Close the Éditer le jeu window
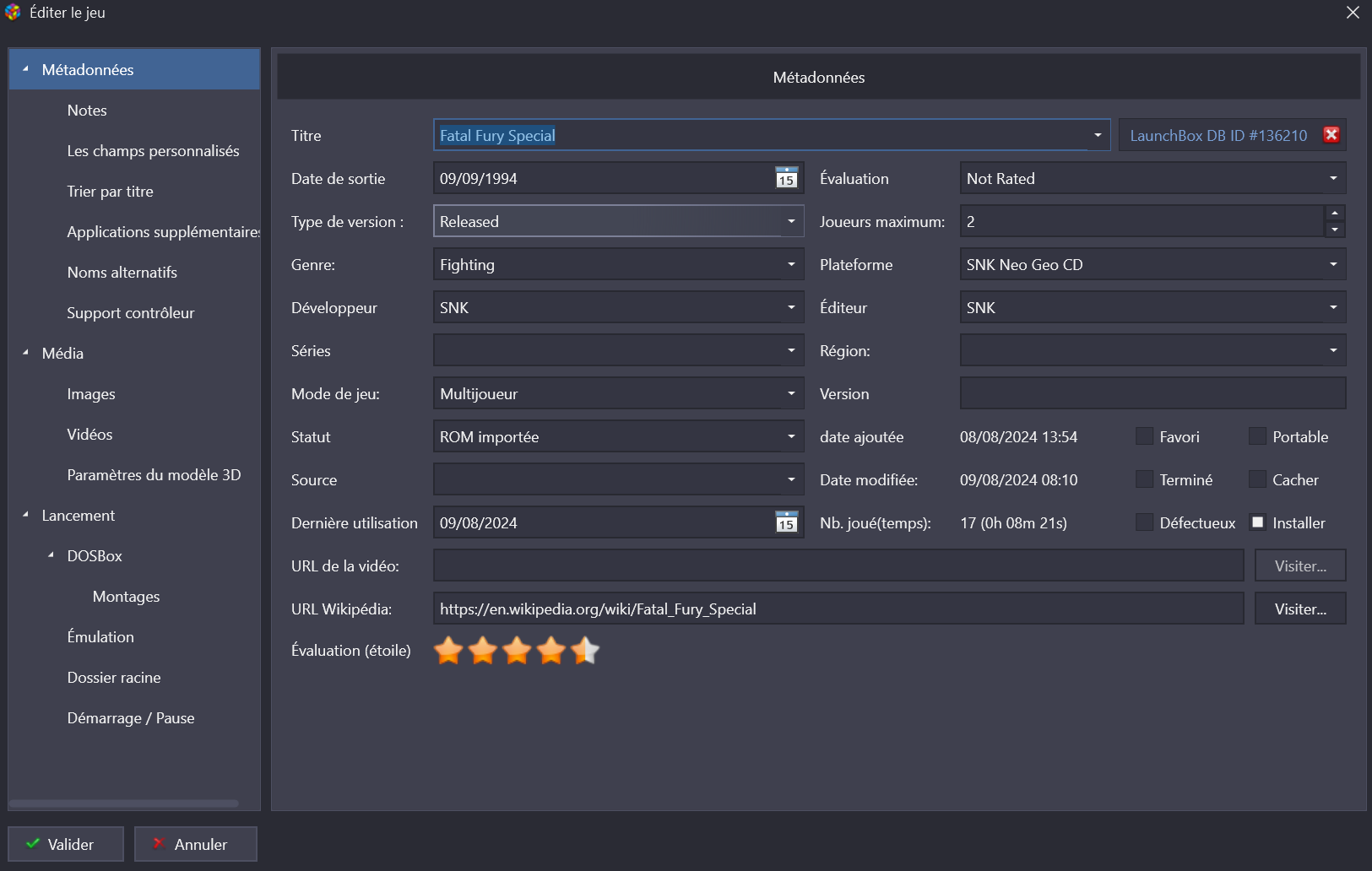 coord(1353,13)
